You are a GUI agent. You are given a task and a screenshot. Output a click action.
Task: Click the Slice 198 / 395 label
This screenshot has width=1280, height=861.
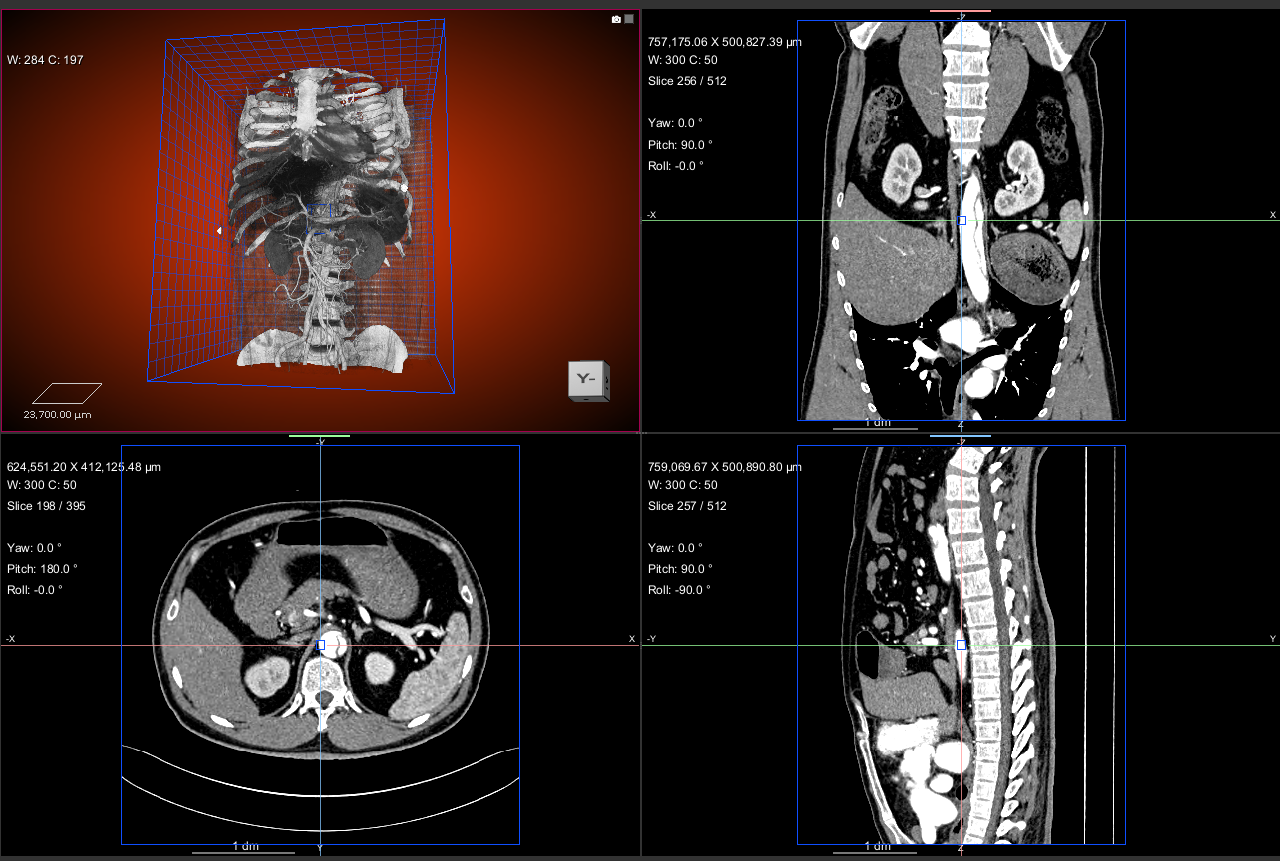tap(46, 506)
